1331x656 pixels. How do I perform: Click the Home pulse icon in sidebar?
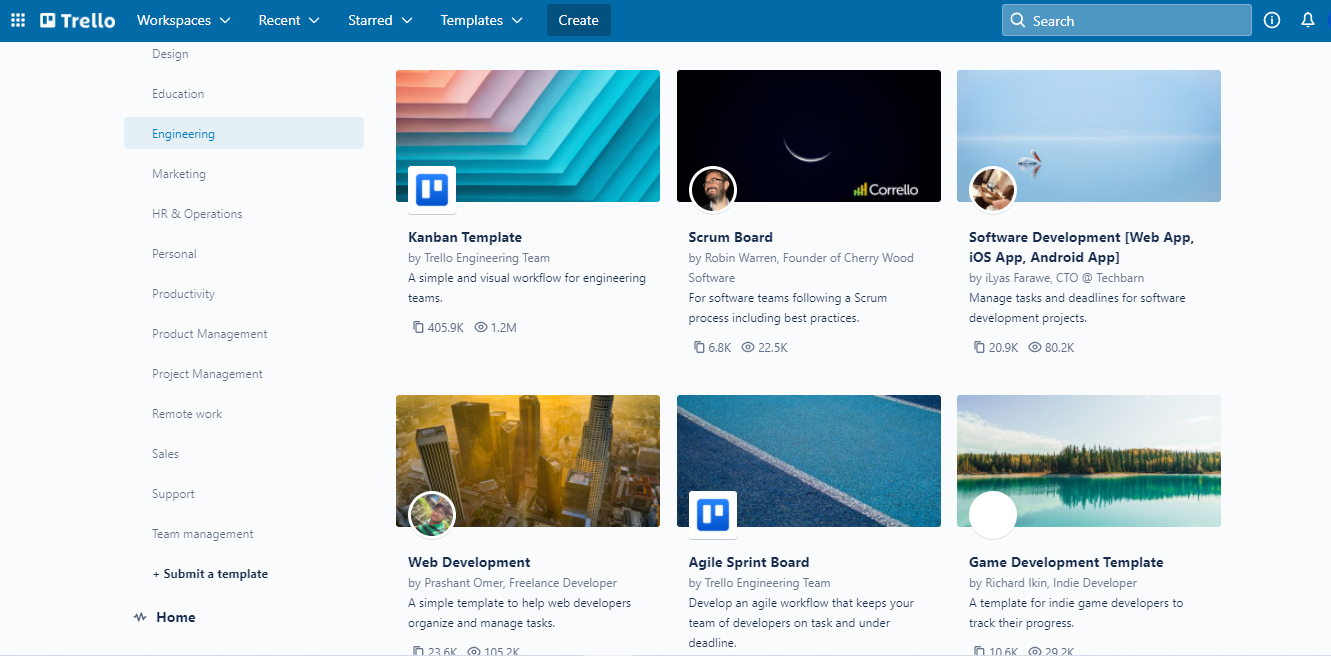[140, 617]
